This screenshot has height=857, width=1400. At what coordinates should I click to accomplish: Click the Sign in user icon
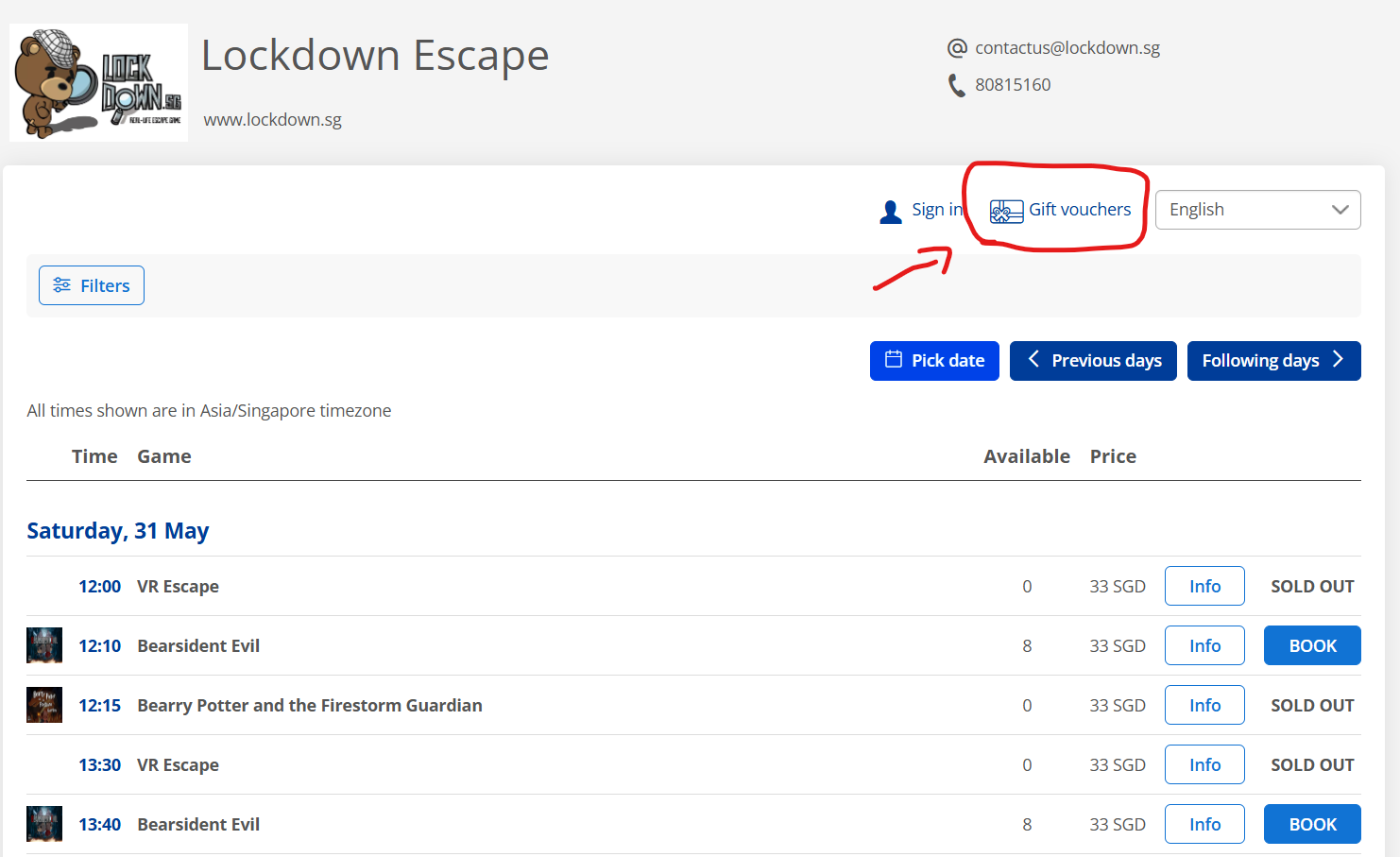(890, 211)
